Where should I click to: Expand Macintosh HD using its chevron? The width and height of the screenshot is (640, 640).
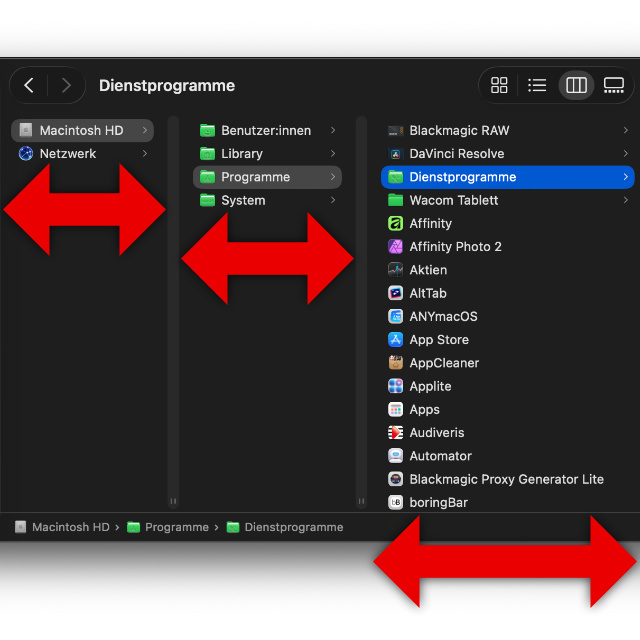pos(145,130)
